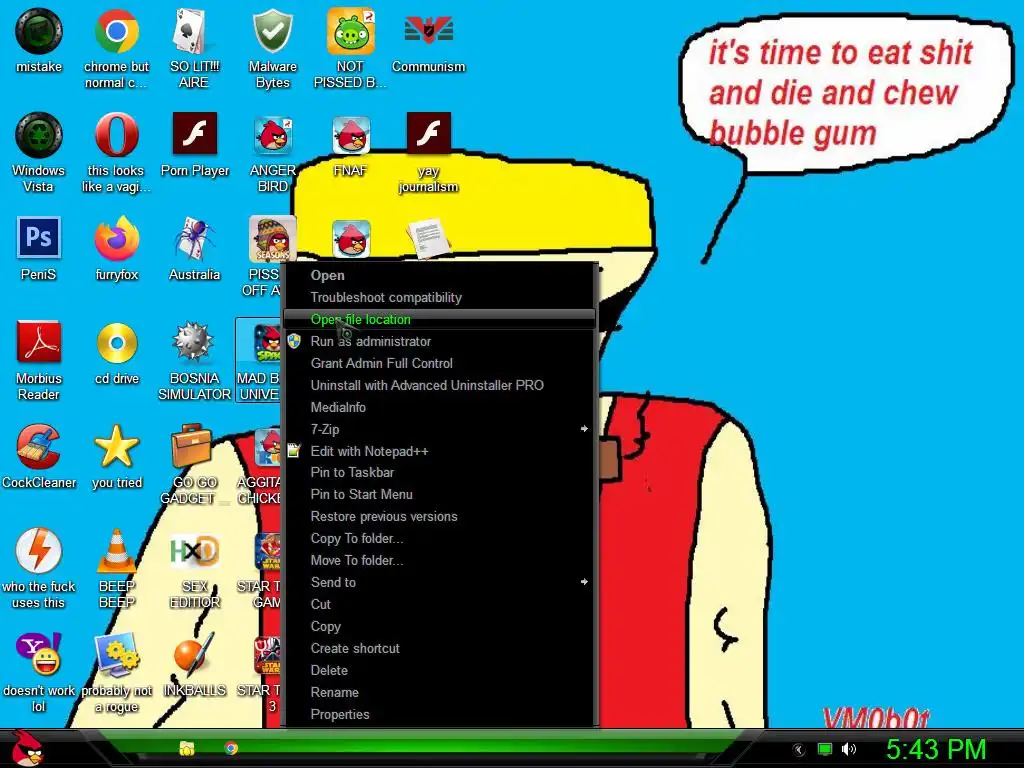This screenshot has height=768, width=1024.
Task: Choose Move To folder...
Action: tap(440, 560)
